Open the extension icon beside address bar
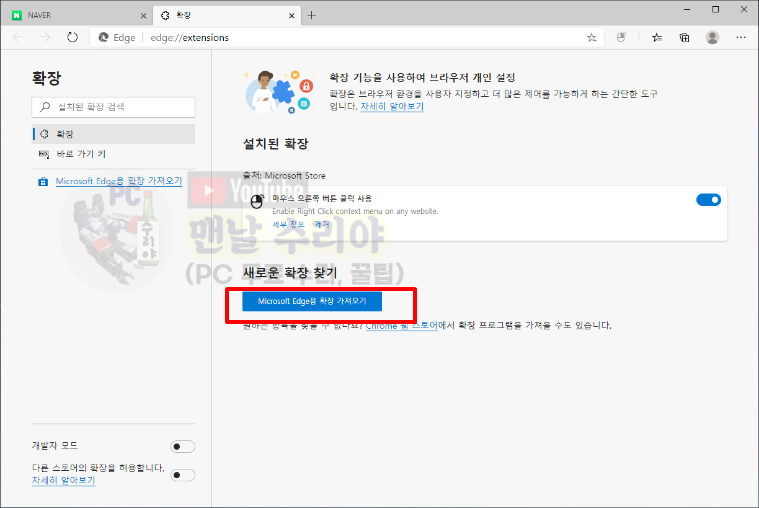Image resolution: width=759 pixels, height=508 pixels. (x=622, y=37)
